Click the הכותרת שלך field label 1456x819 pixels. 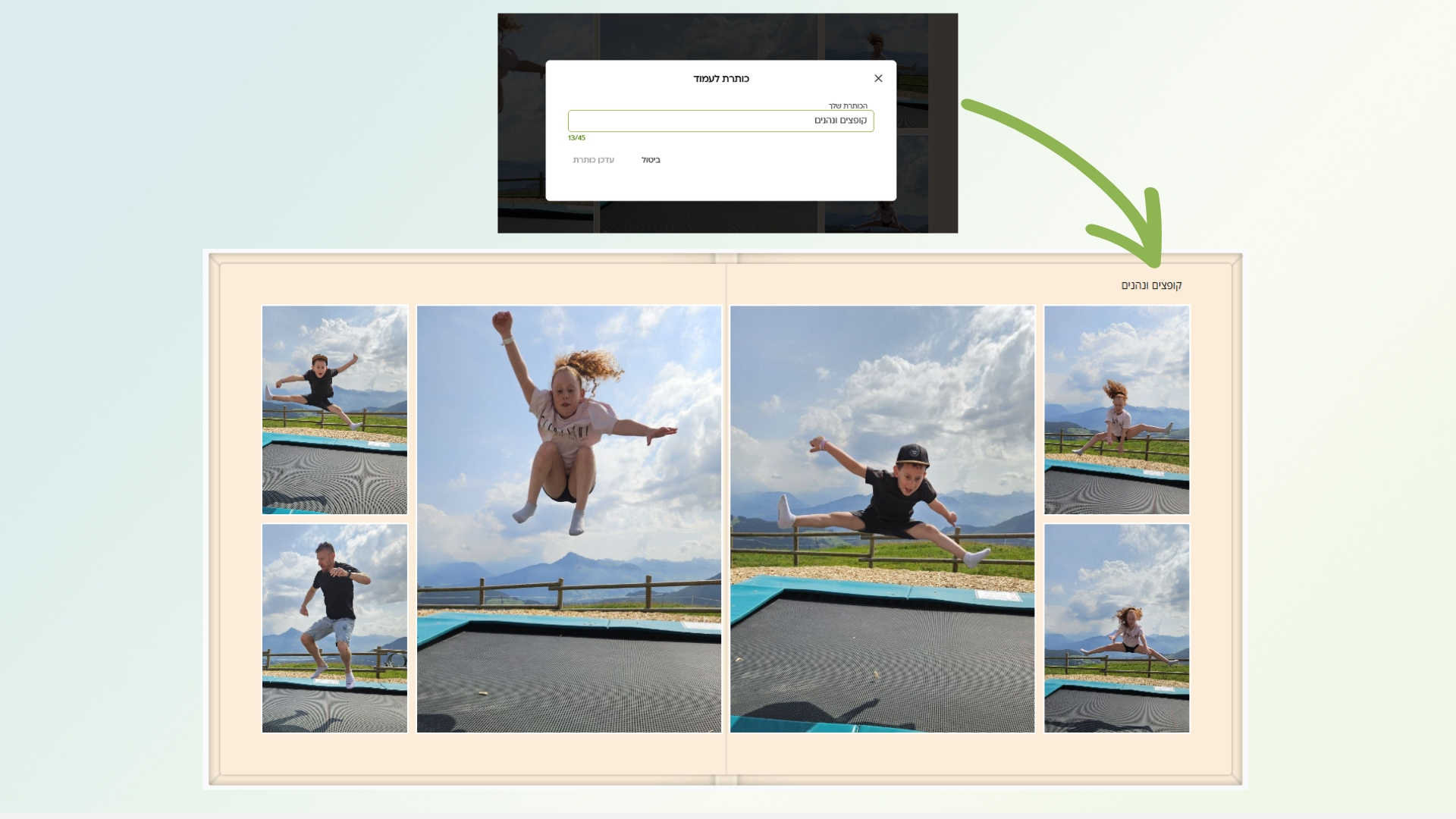pyautogui.click(x=847, y=106)
